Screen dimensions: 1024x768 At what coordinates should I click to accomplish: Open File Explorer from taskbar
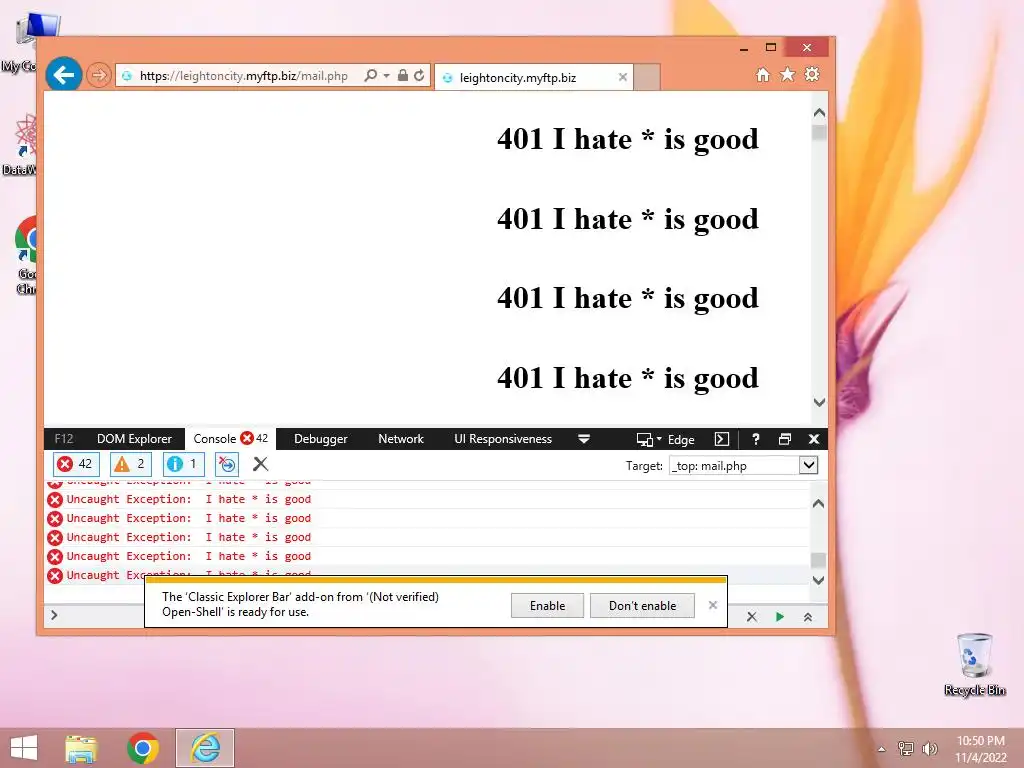tap(82, 748)
